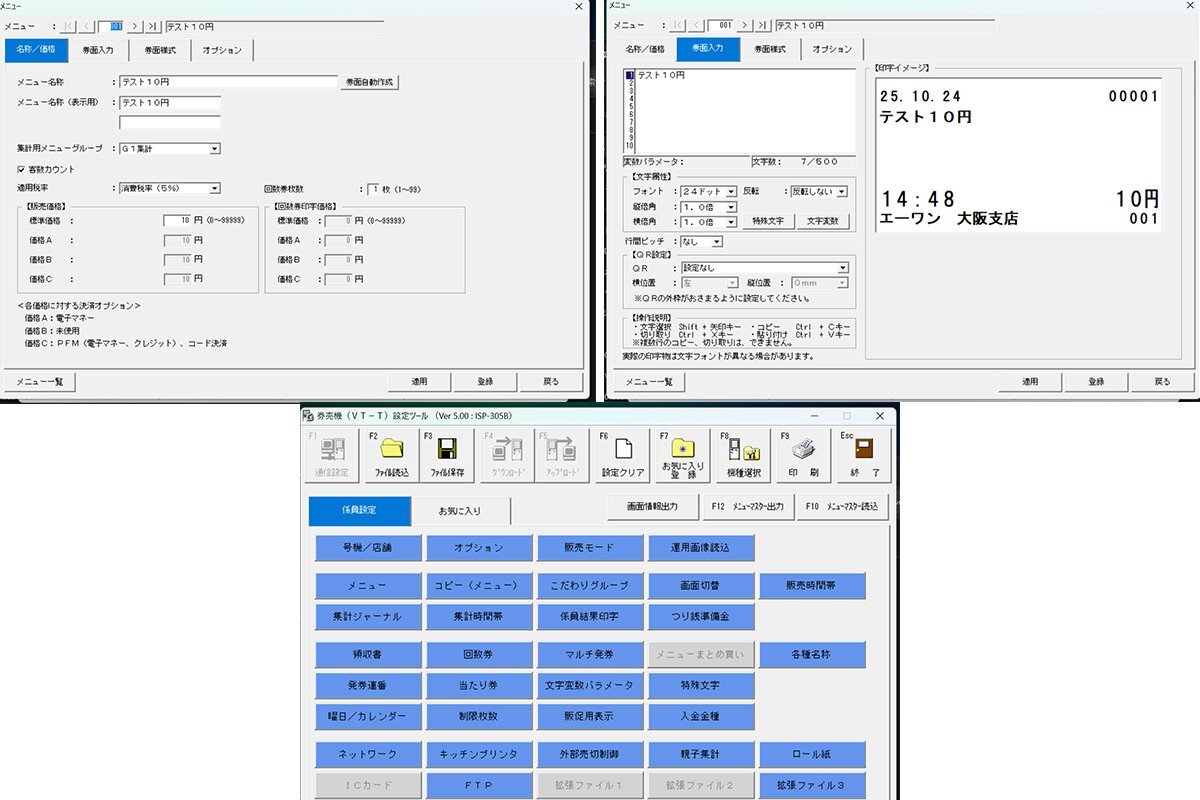Click the F4 ダウンロード transfer icon
Image resolution: width=1200 pixels, height=800 pixels.
pos(507,448)
